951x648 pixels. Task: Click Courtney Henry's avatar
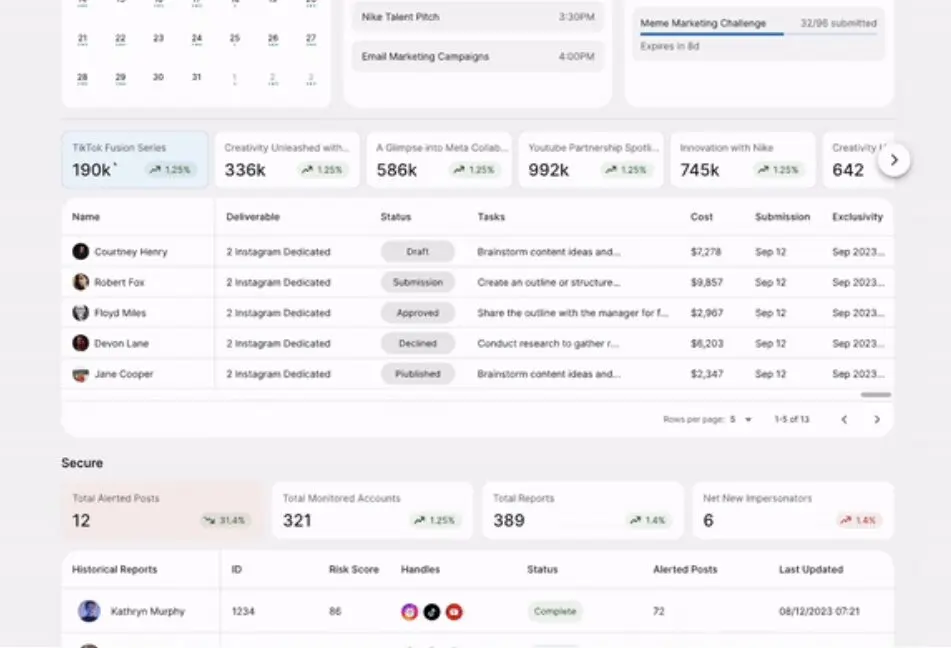(81, 252)
